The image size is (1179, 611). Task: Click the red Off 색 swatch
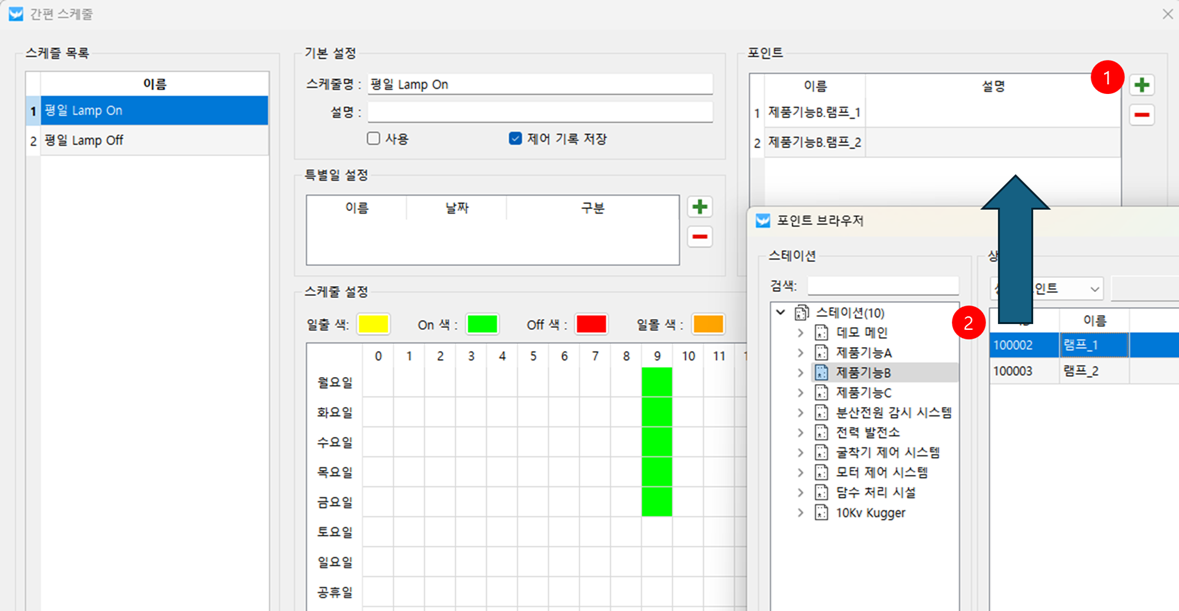coord(591,324)
